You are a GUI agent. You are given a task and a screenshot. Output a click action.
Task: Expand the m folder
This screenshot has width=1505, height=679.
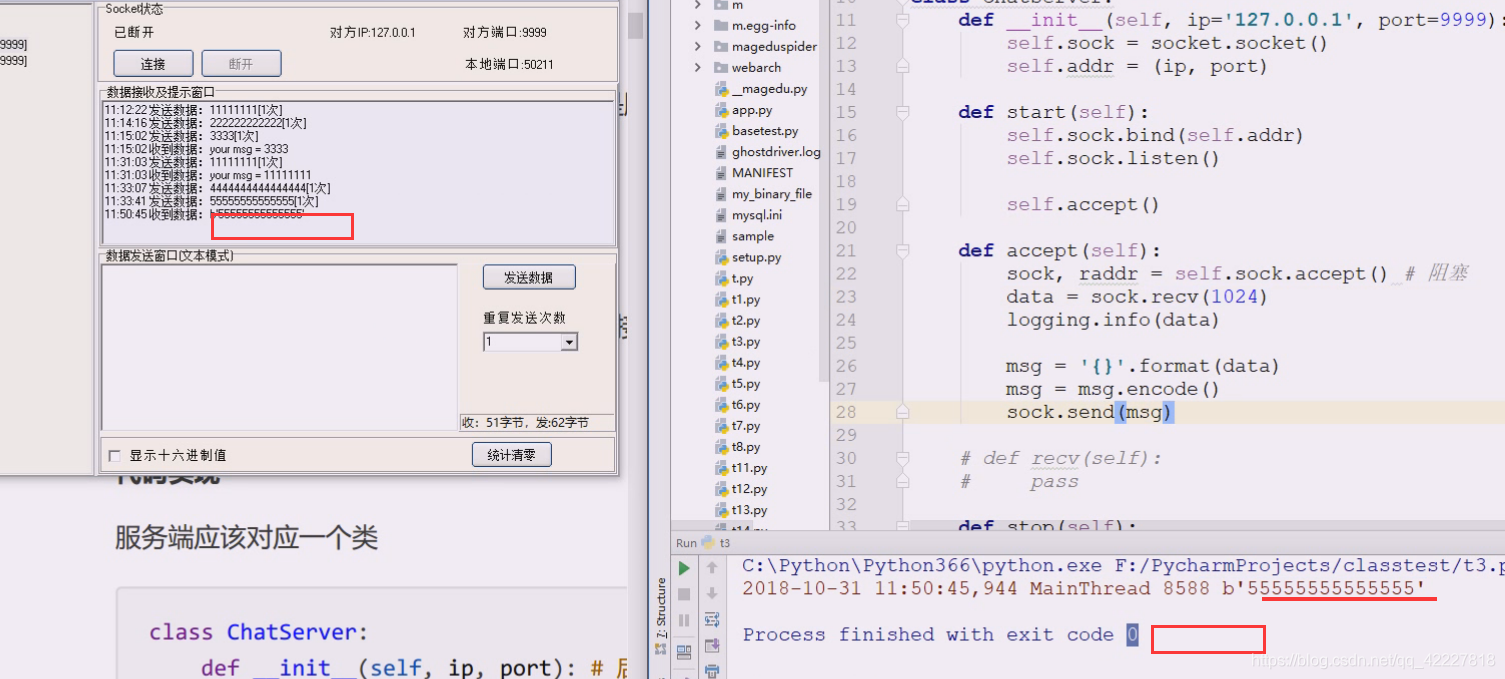click(697, 5)
